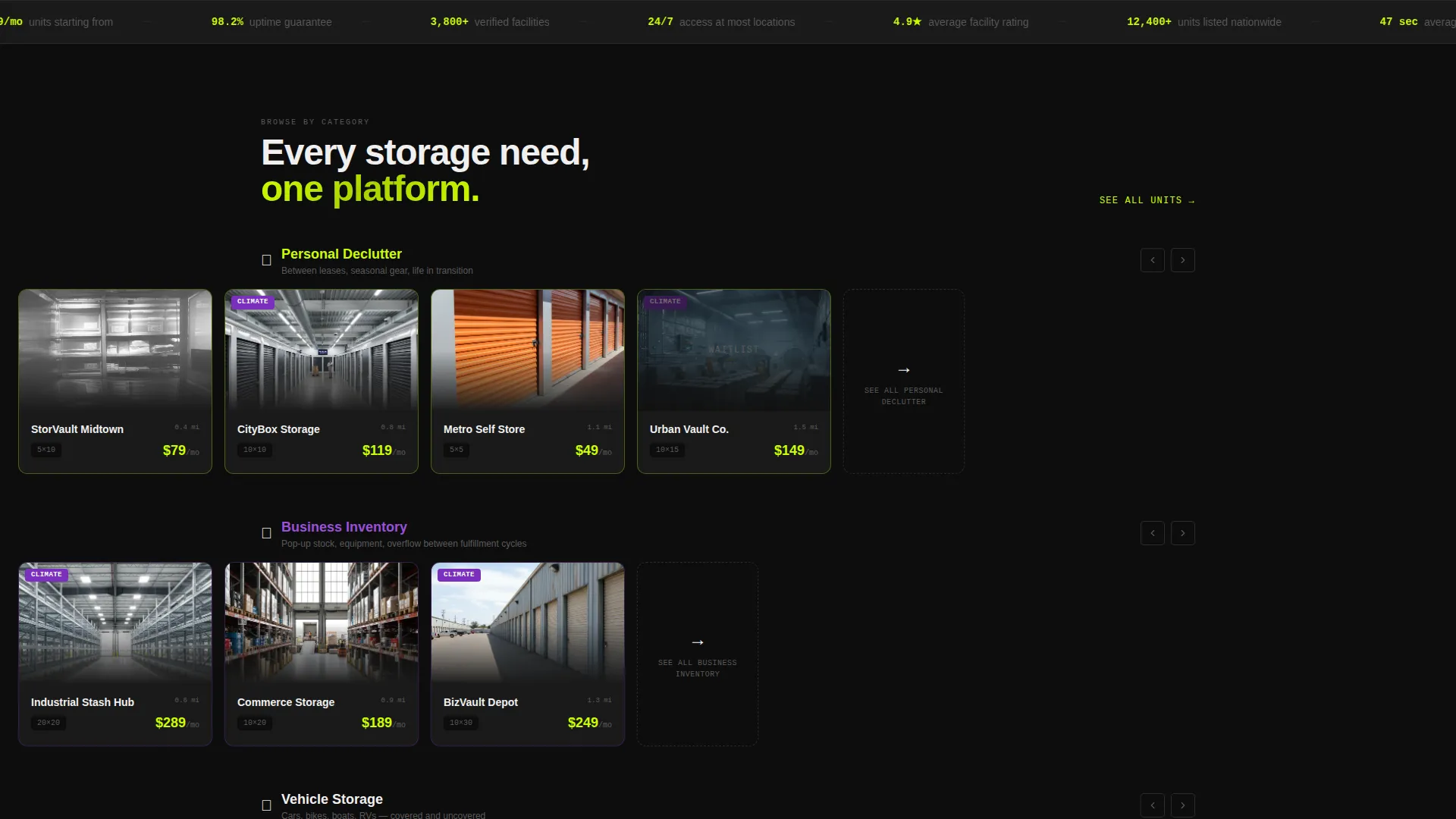1456x819 pixels.
Task: Click the StorVault Midtown title
Action: click(77, 429)
